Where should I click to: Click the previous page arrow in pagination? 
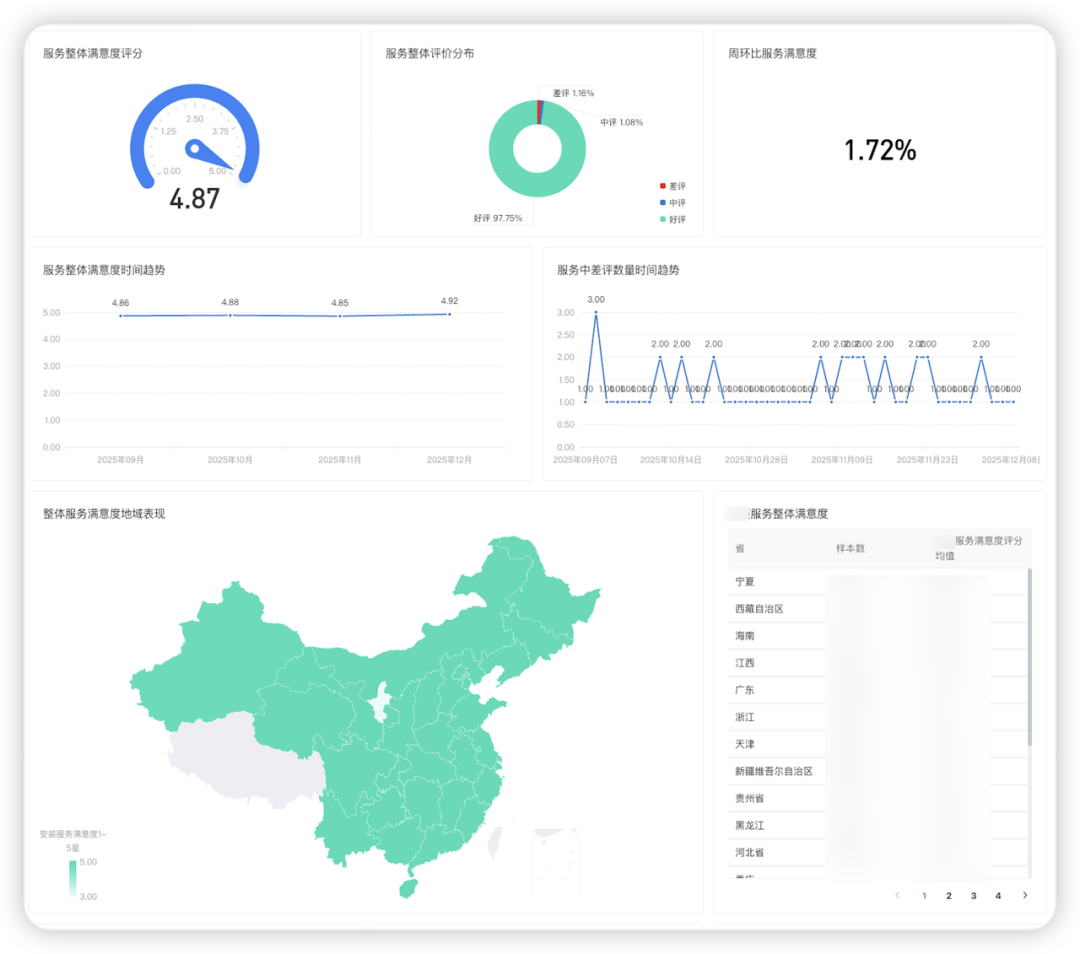[897, 895]
